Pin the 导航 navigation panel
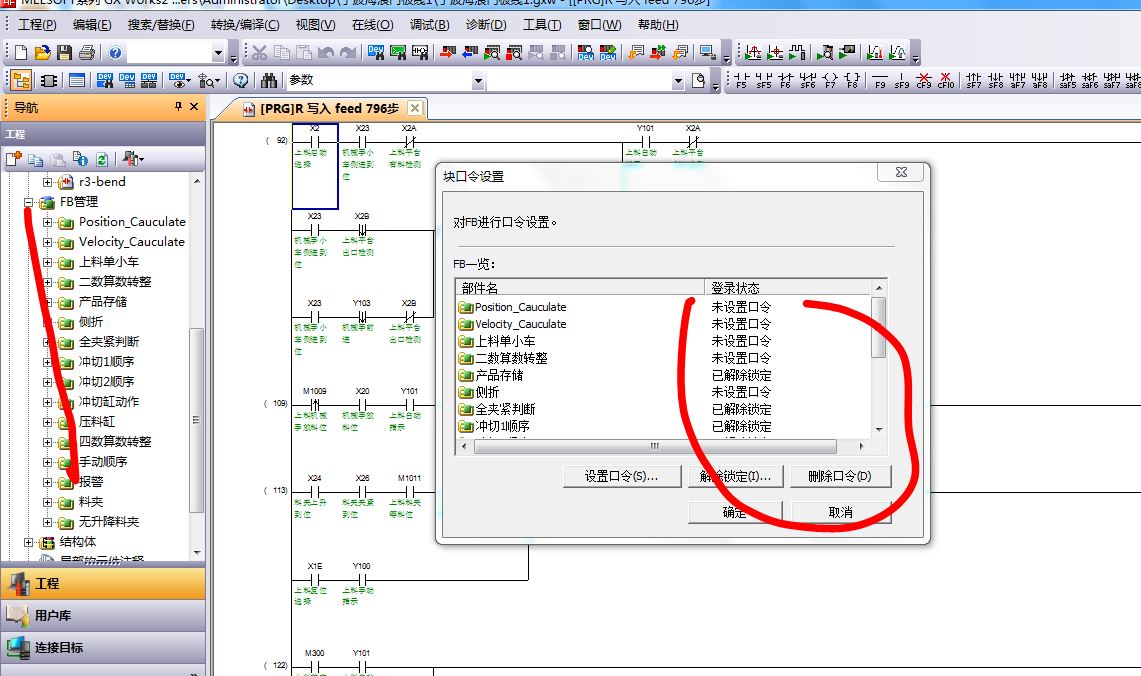1141x676 pixels. [178, 107]
